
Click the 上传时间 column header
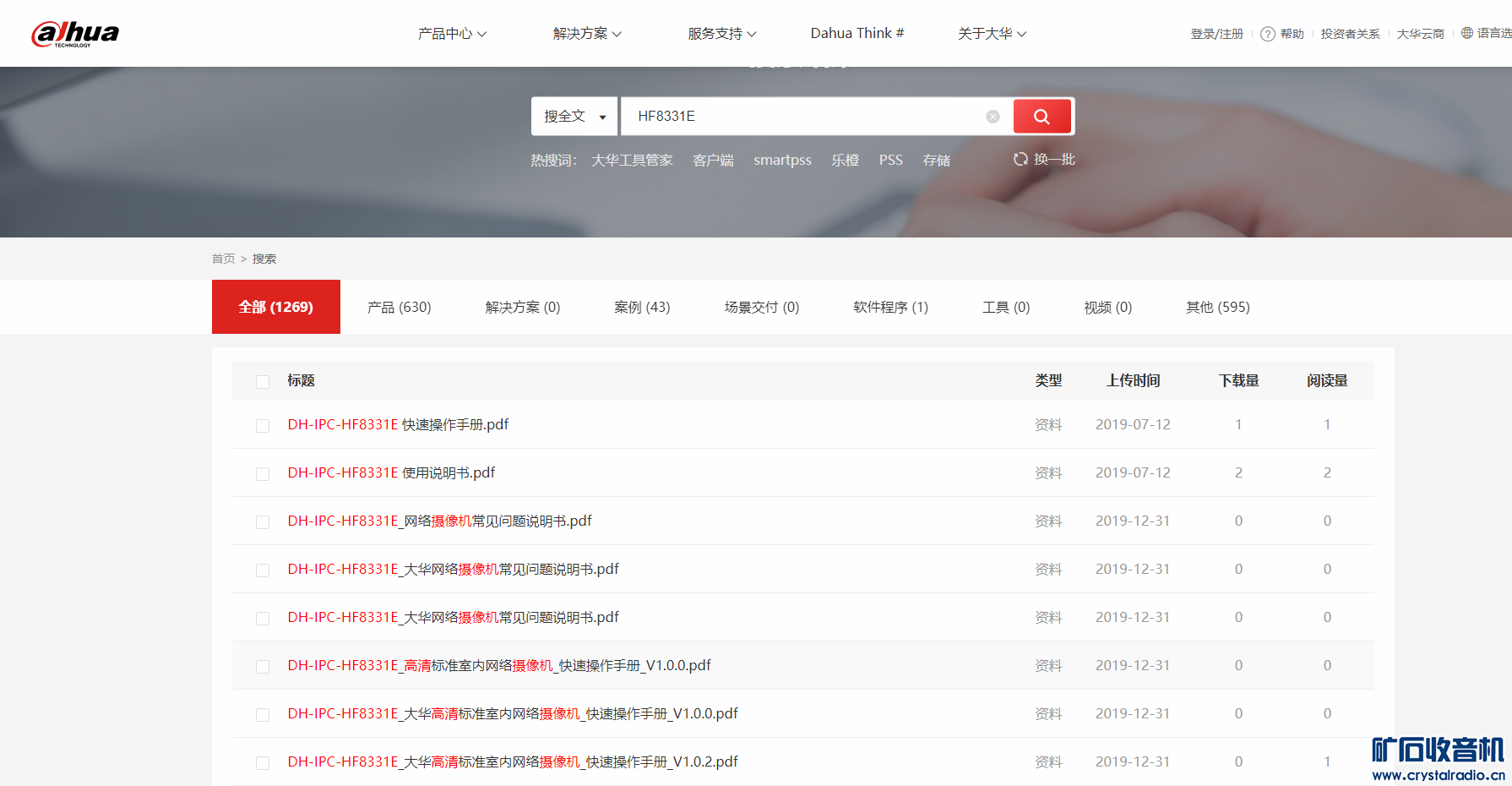point(1134,380)
